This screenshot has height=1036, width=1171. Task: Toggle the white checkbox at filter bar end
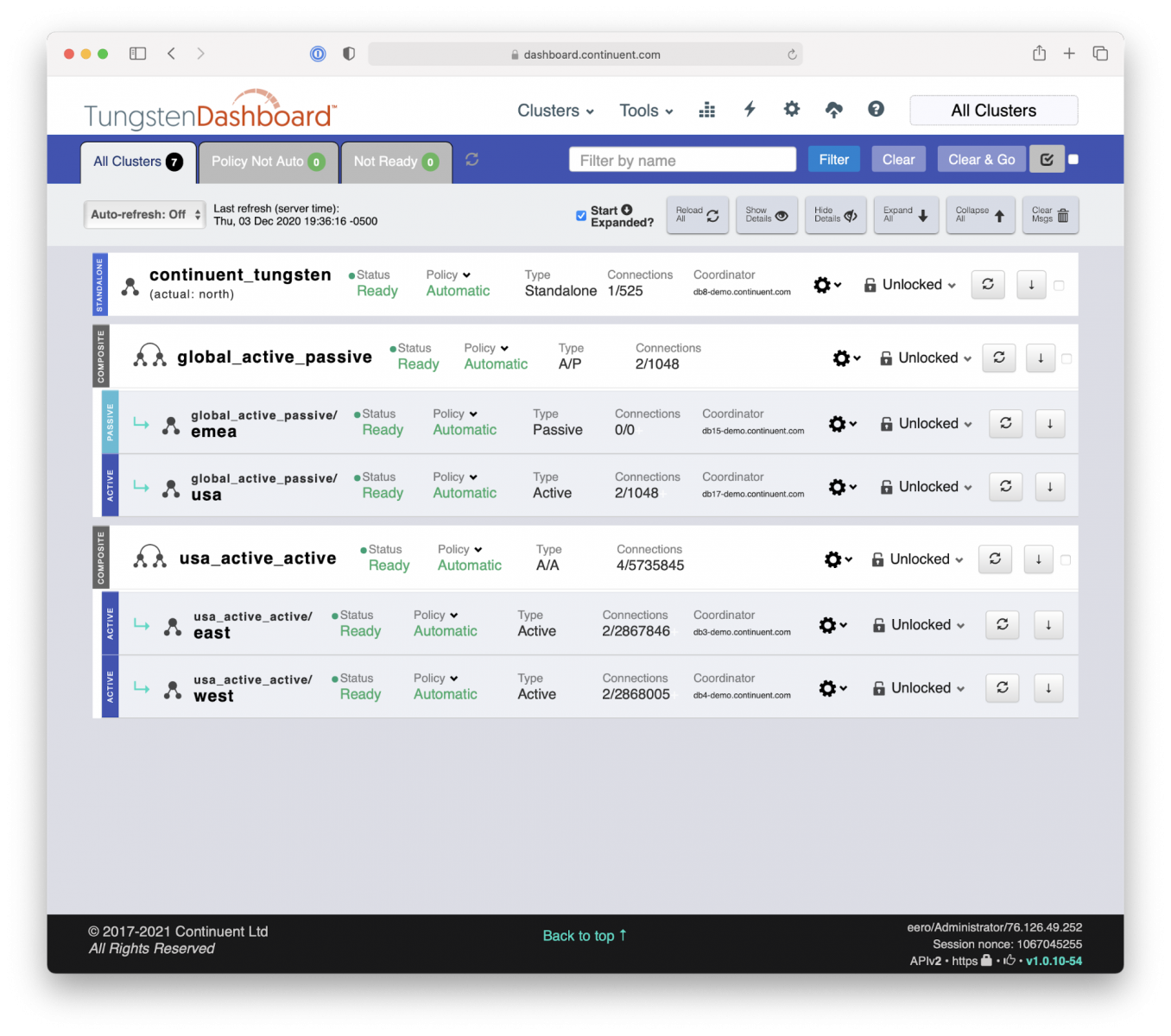tap(1073, 159)
